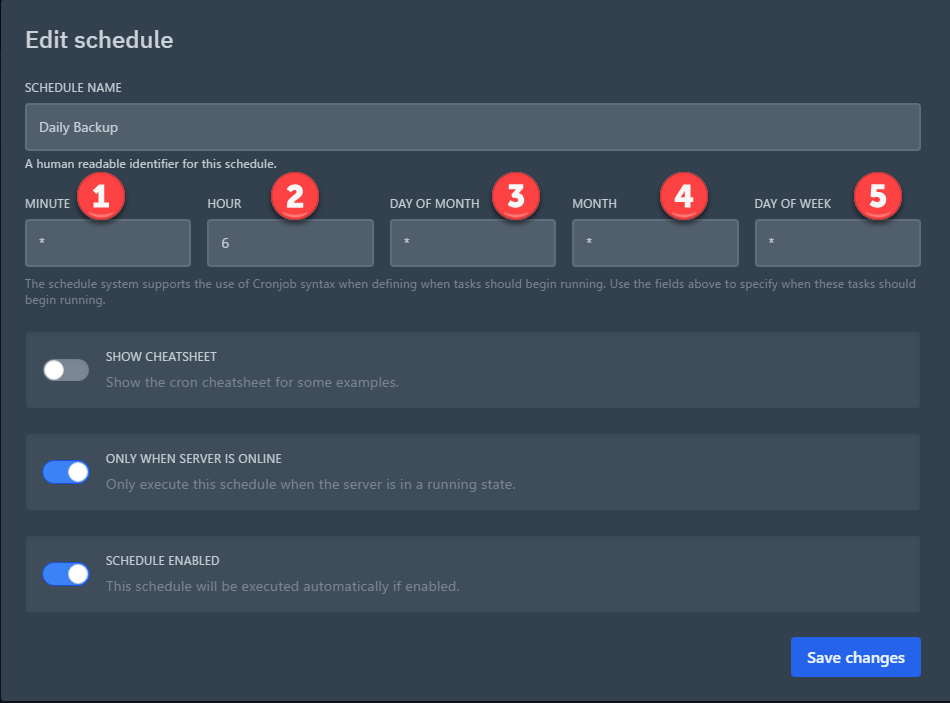The width and height of the screenshot is (950, 703).
Task: Turn off the Schedule Enabled toggle
Action: tap(66, 574)
